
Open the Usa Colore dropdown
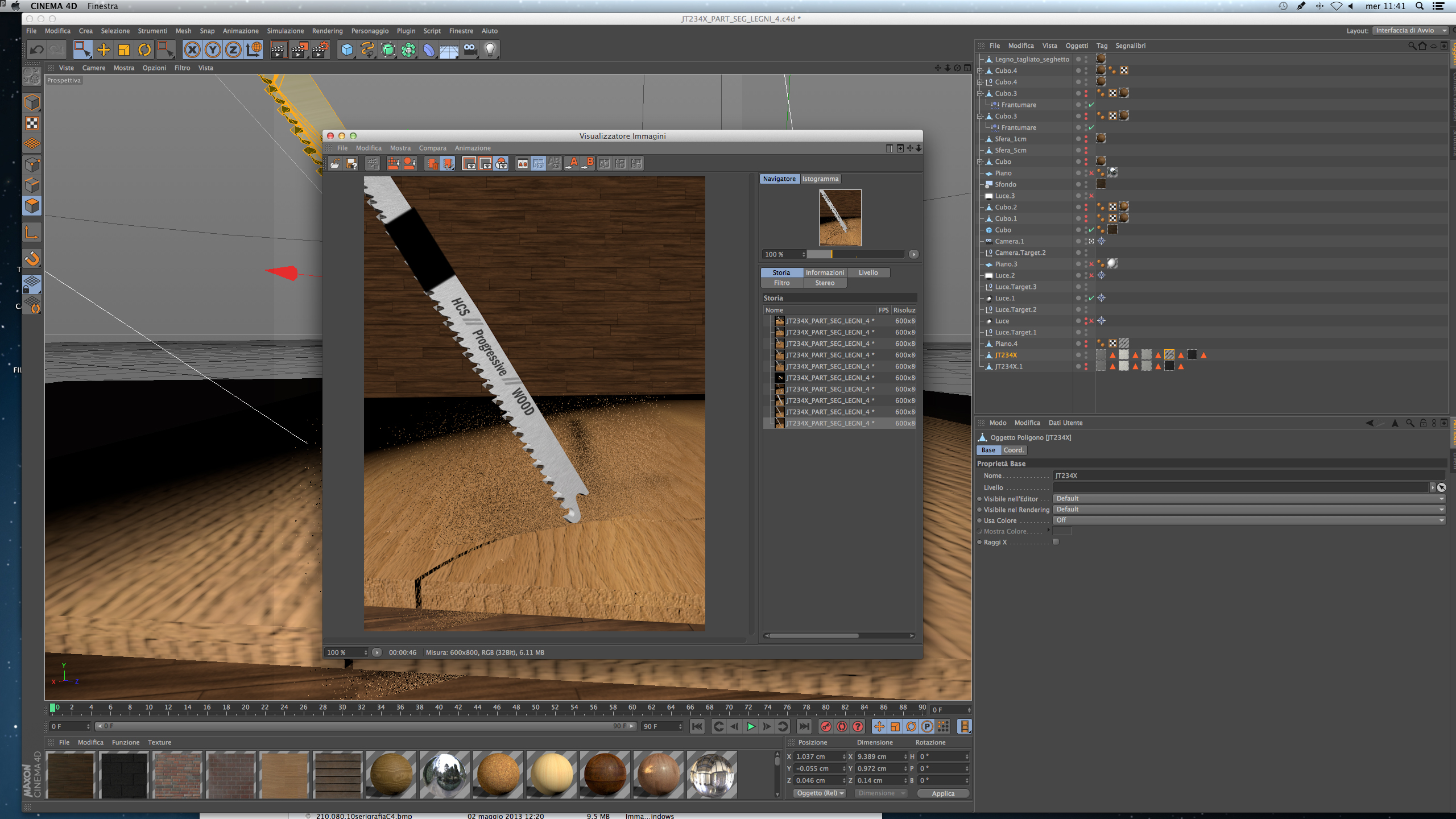[x=1248, y=520]
